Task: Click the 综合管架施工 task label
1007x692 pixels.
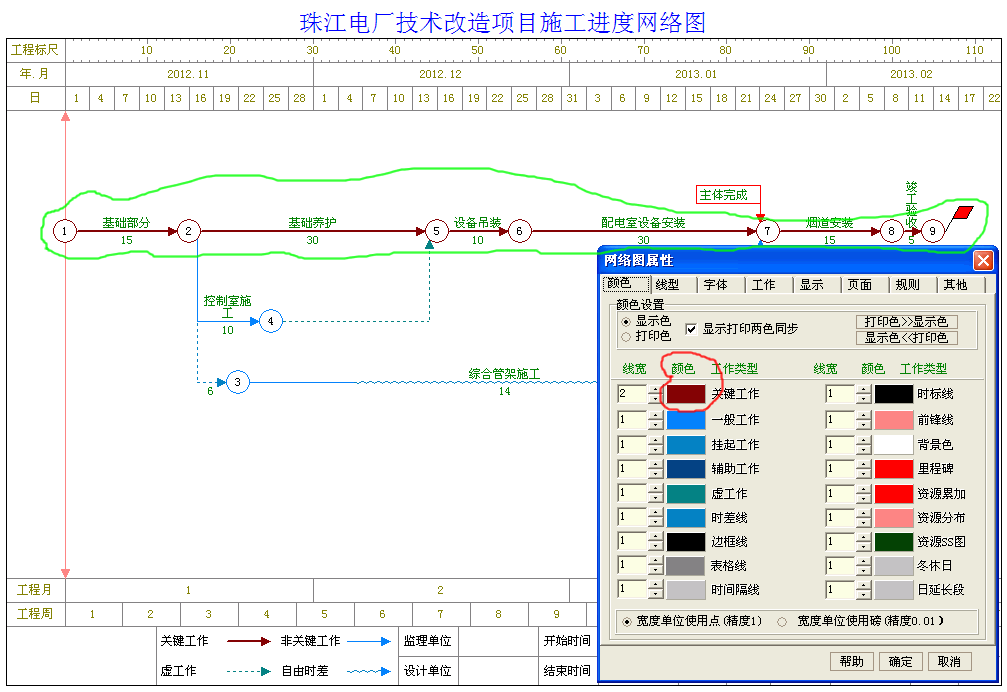Action: click(x=504, y=374)
